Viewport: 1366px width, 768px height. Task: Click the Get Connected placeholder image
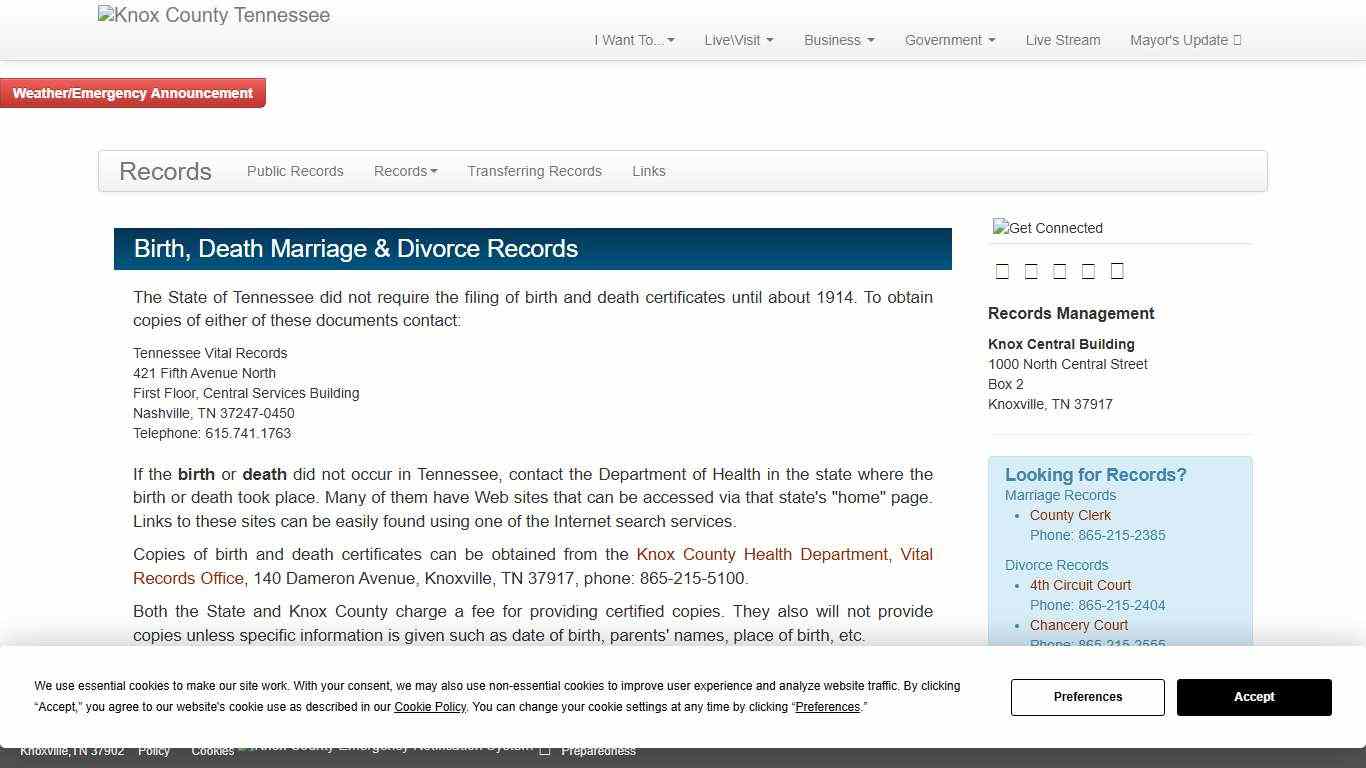click(1047, 228)
